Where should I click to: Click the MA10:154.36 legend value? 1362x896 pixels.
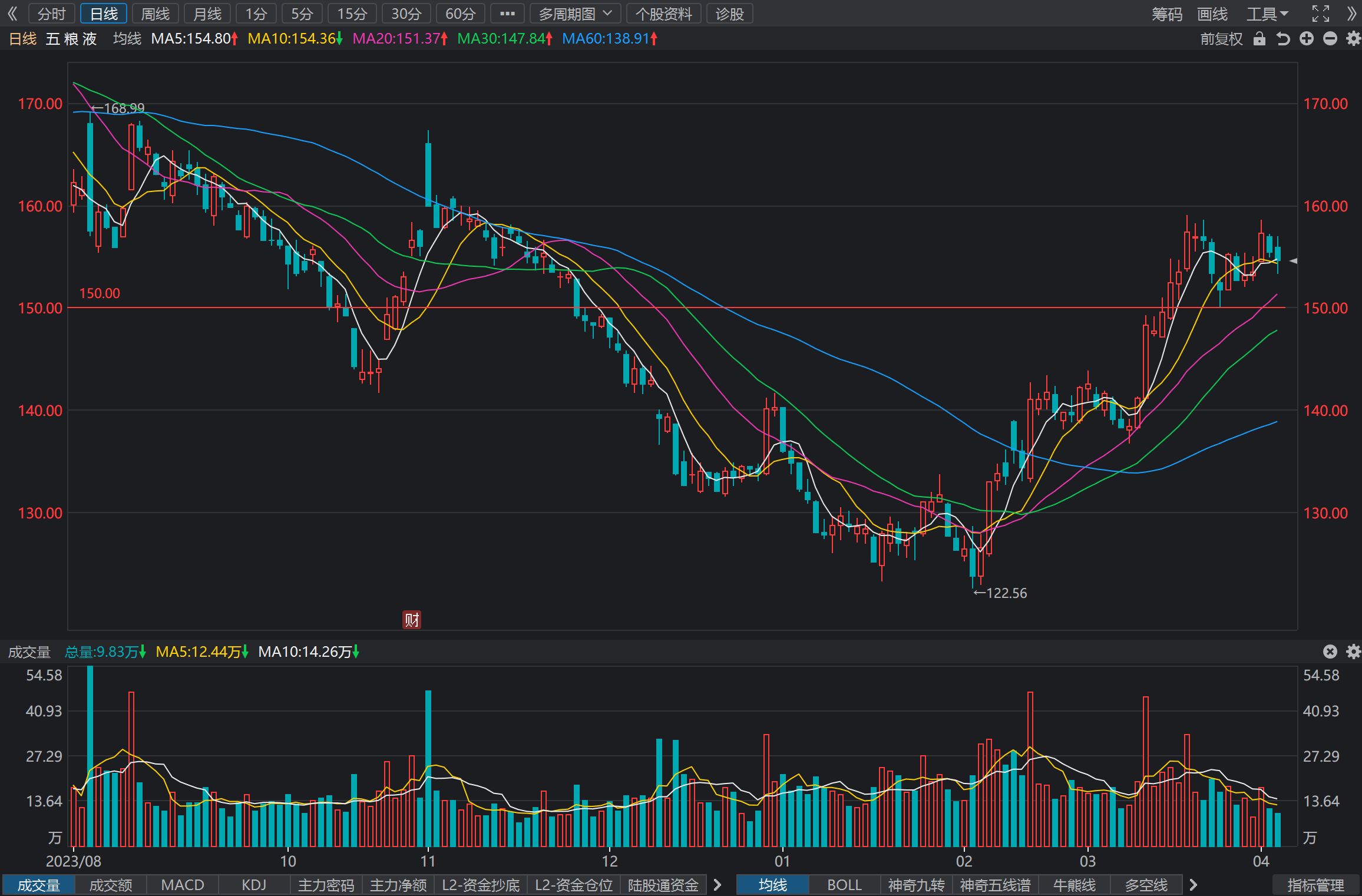pos(295,39)
